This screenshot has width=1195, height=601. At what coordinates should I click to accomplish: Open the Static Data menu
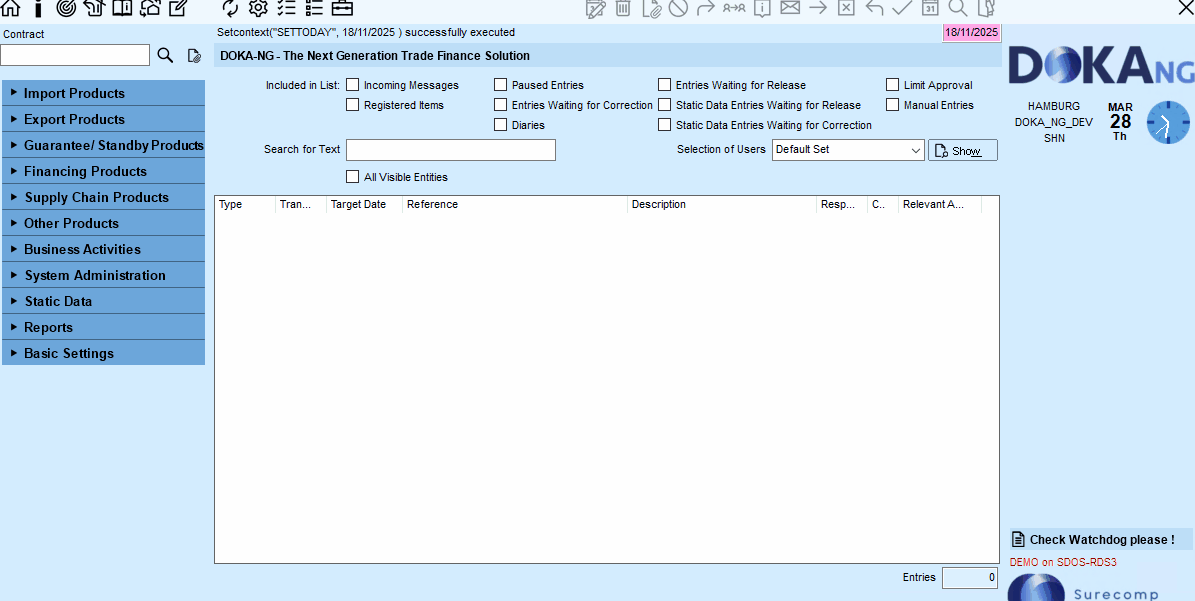103,300
